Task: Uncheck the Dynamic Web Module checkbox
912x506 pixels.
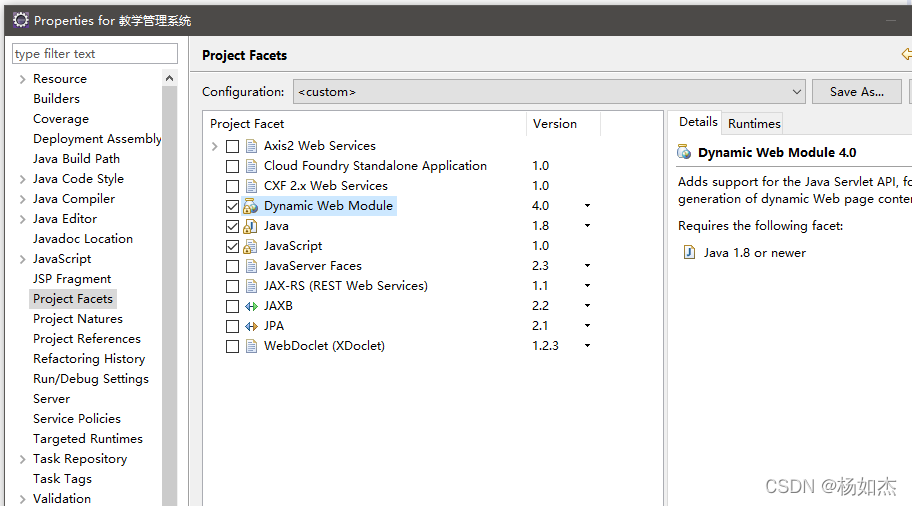Action: pyautogui.click(x=233, y=206)
